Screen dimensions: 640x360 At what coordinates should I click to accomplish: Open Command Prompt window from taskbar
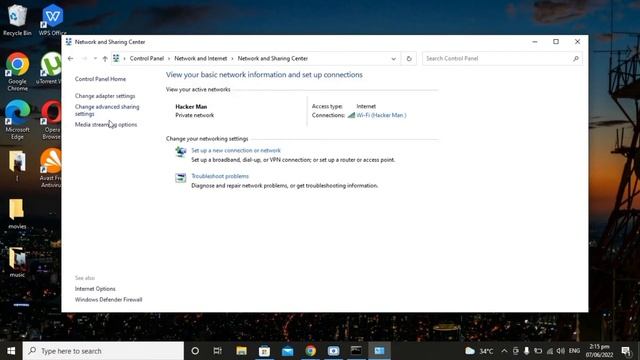pyautogui.click(x=356, y=351)
